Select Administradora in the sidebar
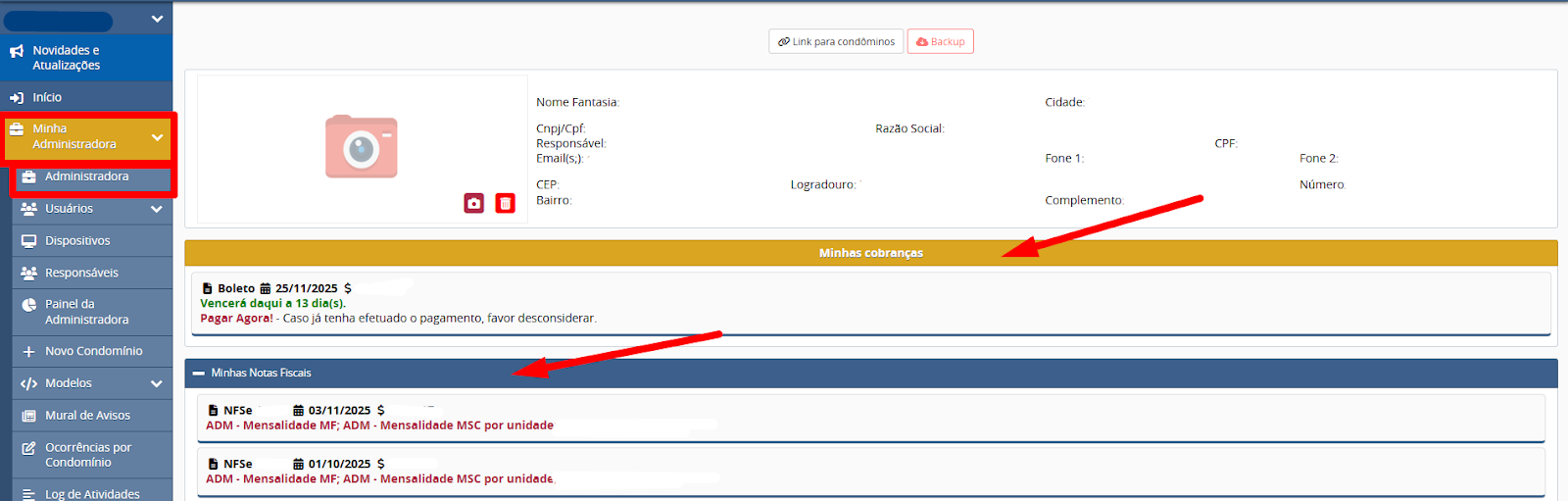Screen dimensions: 1568x501 pyautogui.click(x=86, y=176)
